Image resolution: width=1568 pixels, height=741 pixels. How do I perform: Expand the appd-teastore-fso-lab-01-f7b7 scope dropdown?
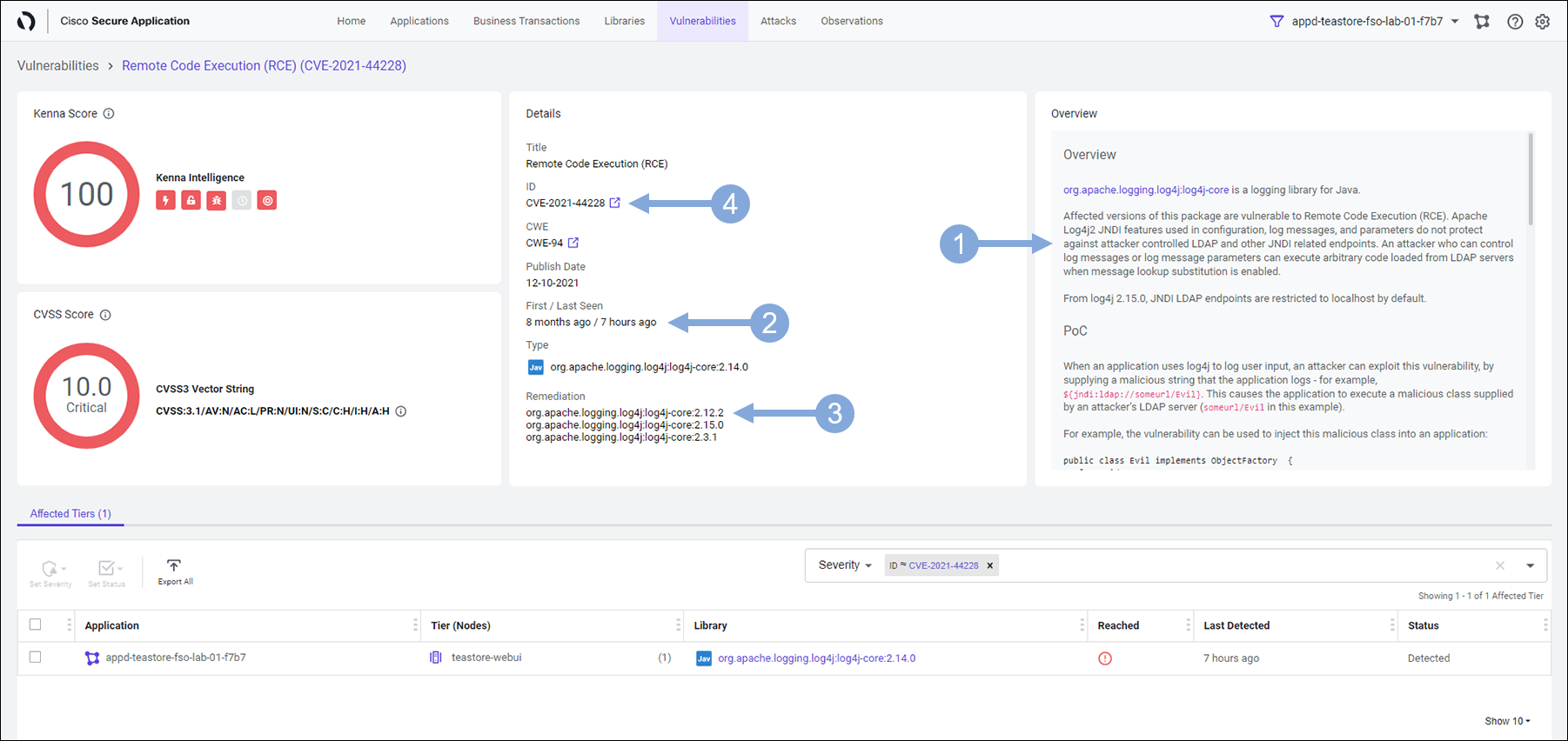[1376, 21]
